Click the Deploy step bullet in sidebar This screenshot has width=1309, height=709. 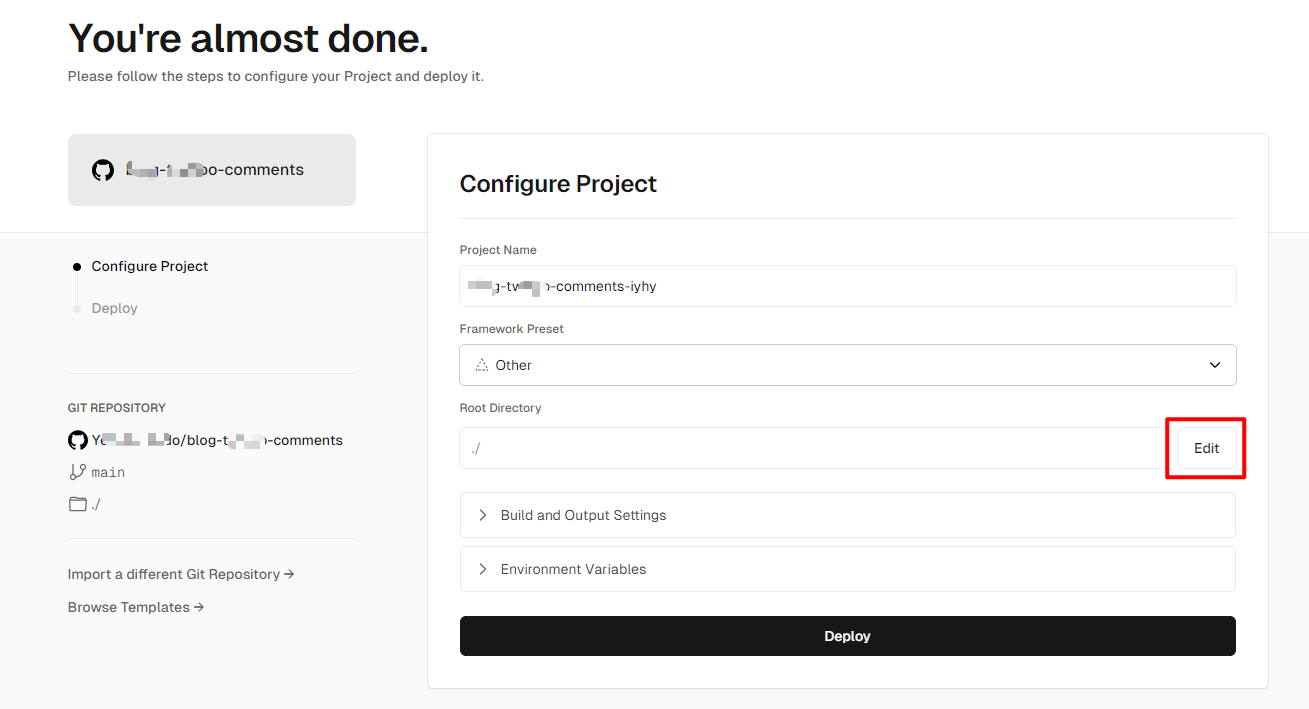[x=77, y=309]
